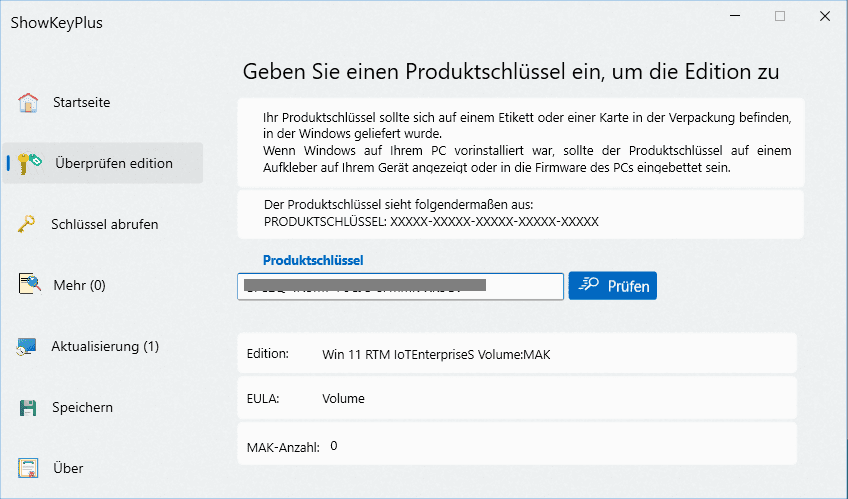
Task: Click the Prüfen button
Action: 613,285
